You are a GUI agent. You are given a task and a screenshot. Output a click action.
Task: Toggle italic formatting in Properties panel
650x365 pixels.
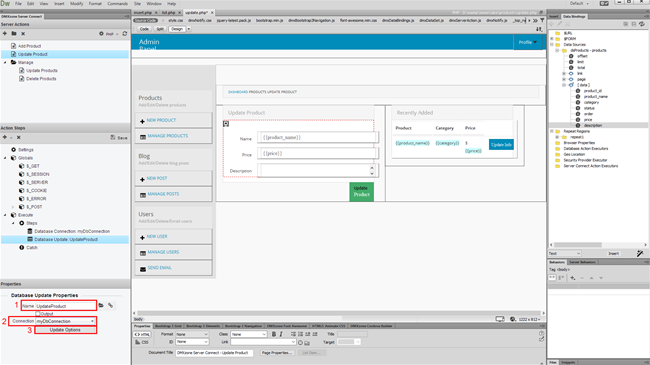point(281,334)
